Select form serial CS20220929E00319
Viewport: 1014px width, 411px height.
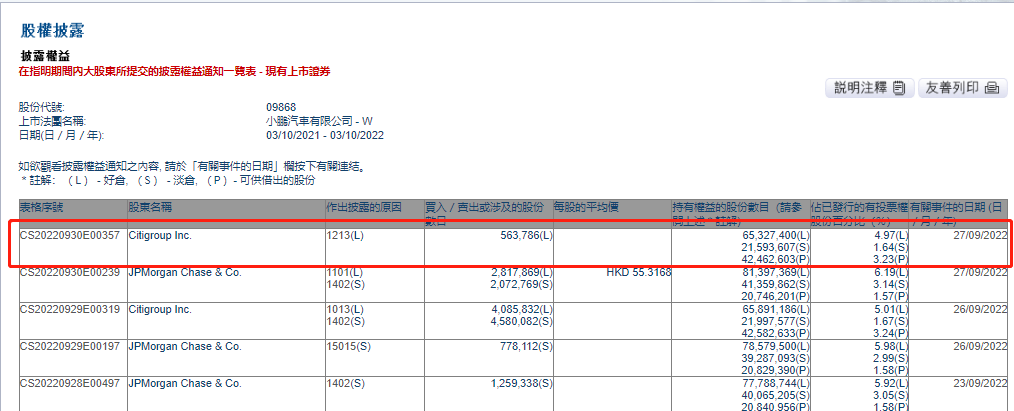pos(70,310)
